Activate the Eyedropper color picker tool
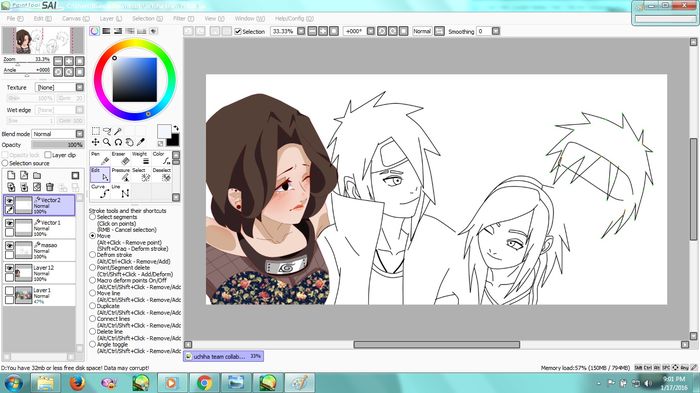The height and width of the screenshot is (393, 700). [x=141, y=142]
